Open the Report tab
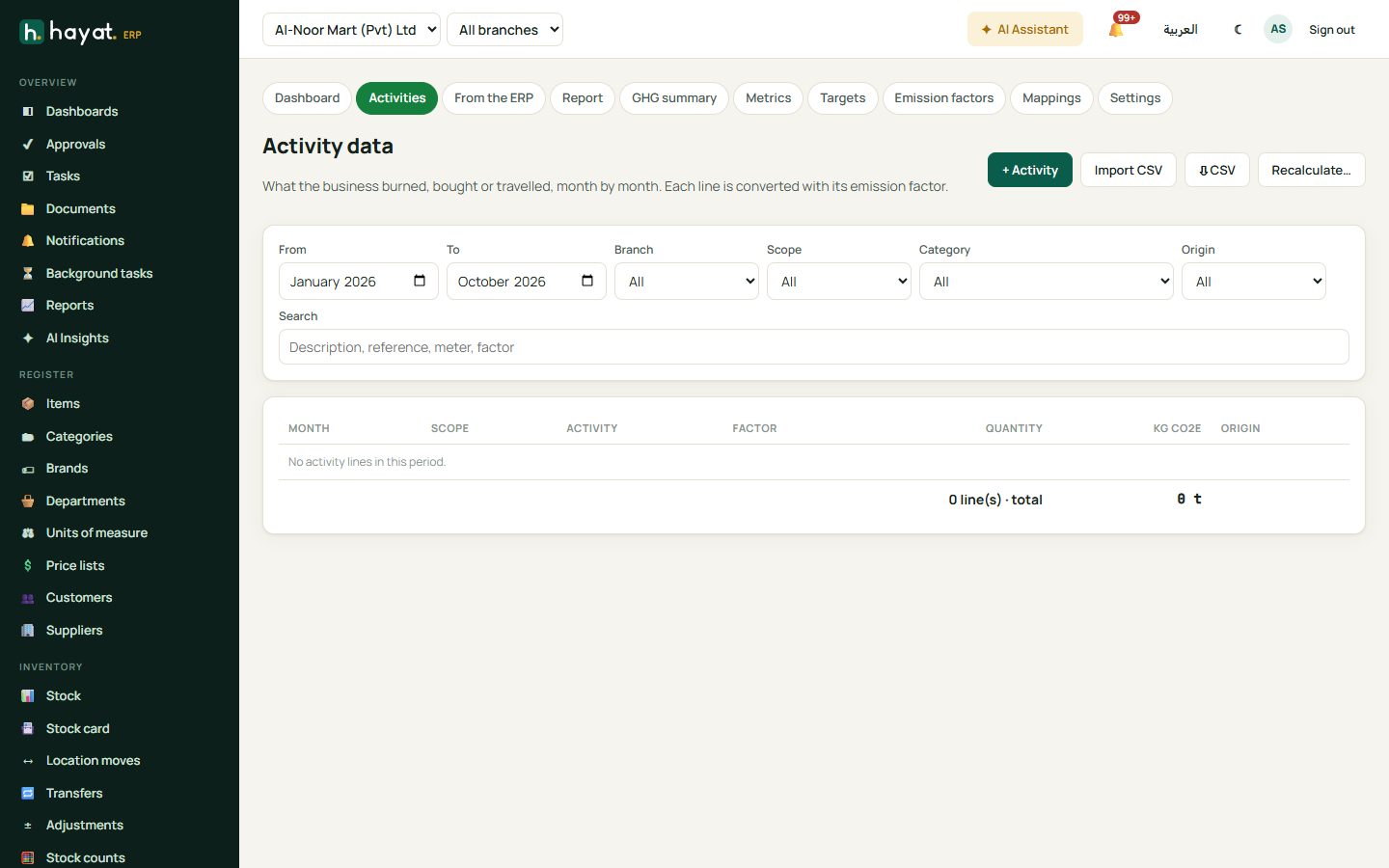 [583, 98]
